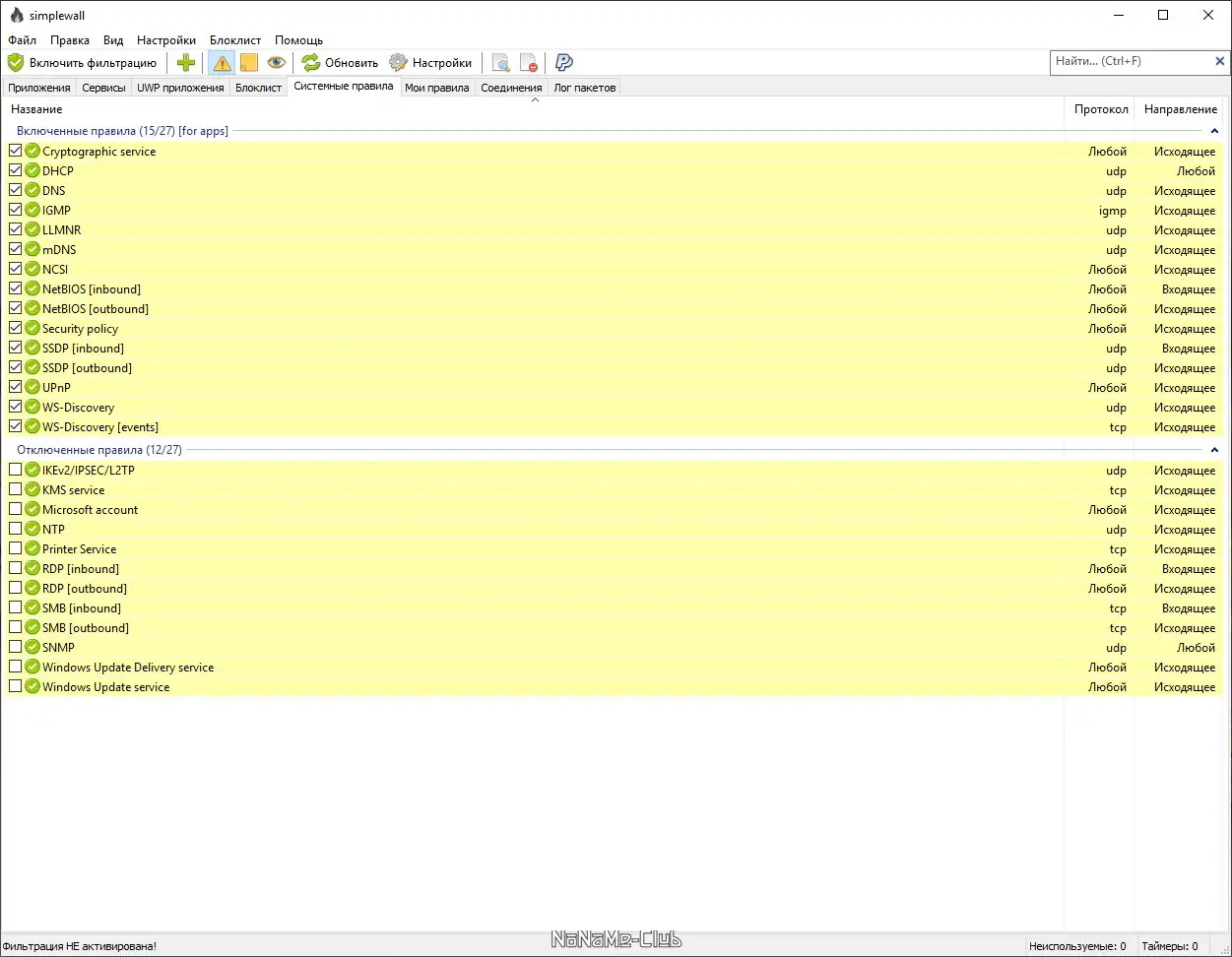This screenshot has height=957, width=1232.
Task: Click green status icon of Security policy
Action: 32,329
